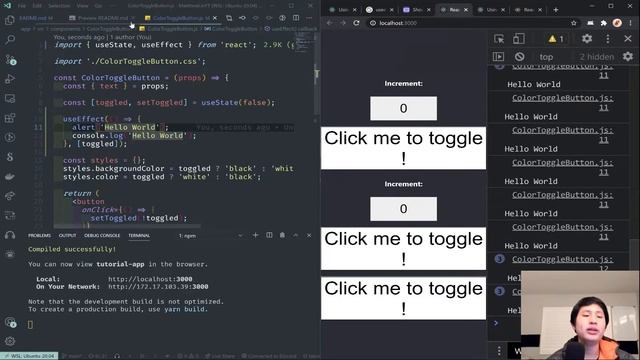View site information icon beside localhost URL
640x360 pixels.
[373, 23]
